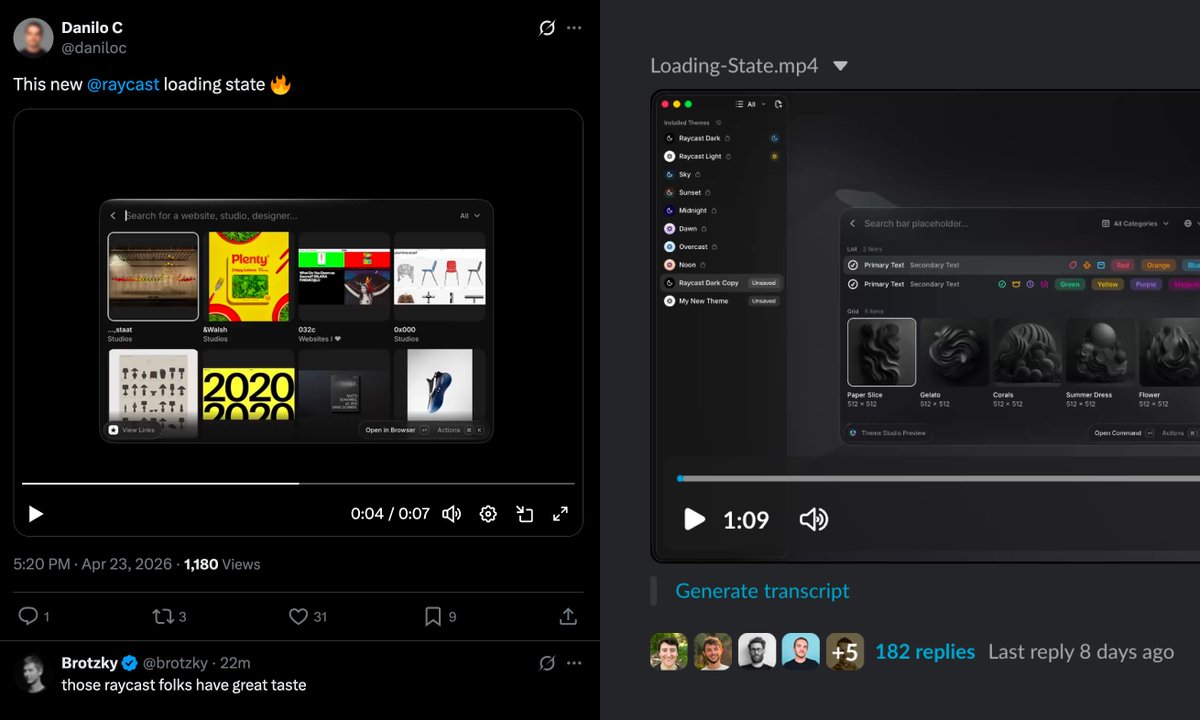
Task: Open the @raycast mention link
Action: tap(123, 85)
